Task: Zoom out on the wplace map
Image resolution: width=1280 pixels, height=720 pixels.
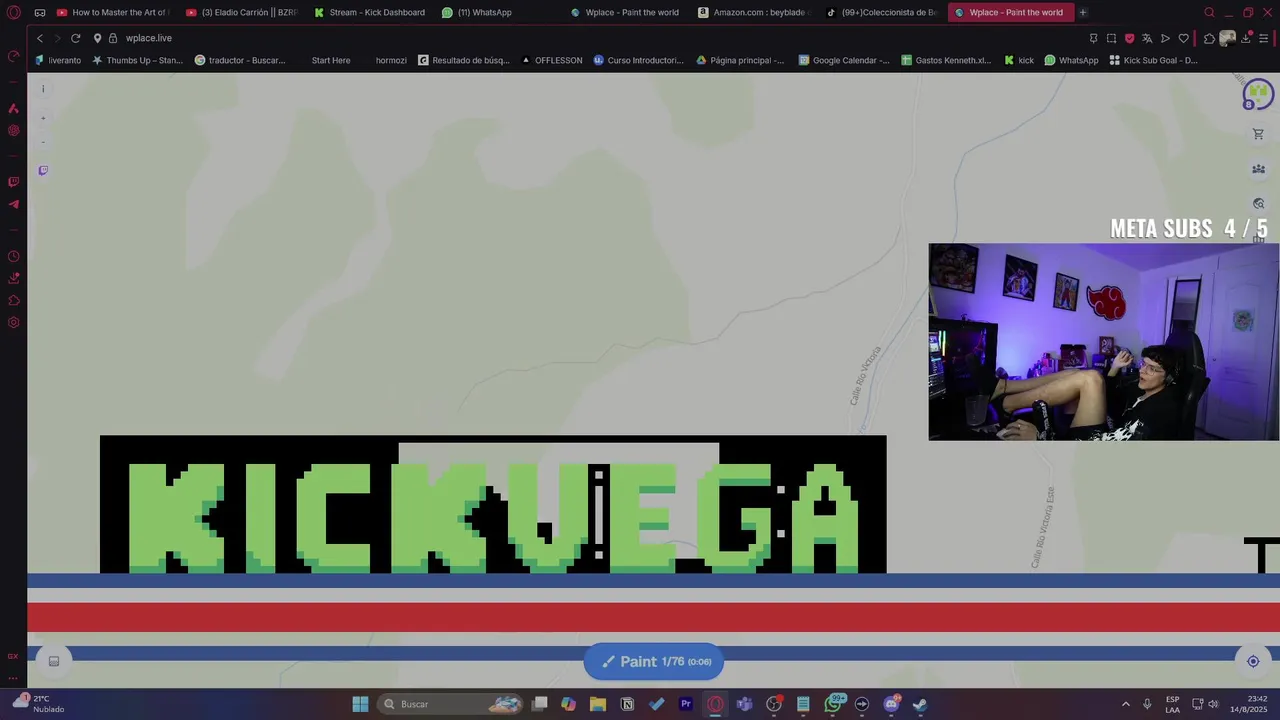Action: point(43,142)
